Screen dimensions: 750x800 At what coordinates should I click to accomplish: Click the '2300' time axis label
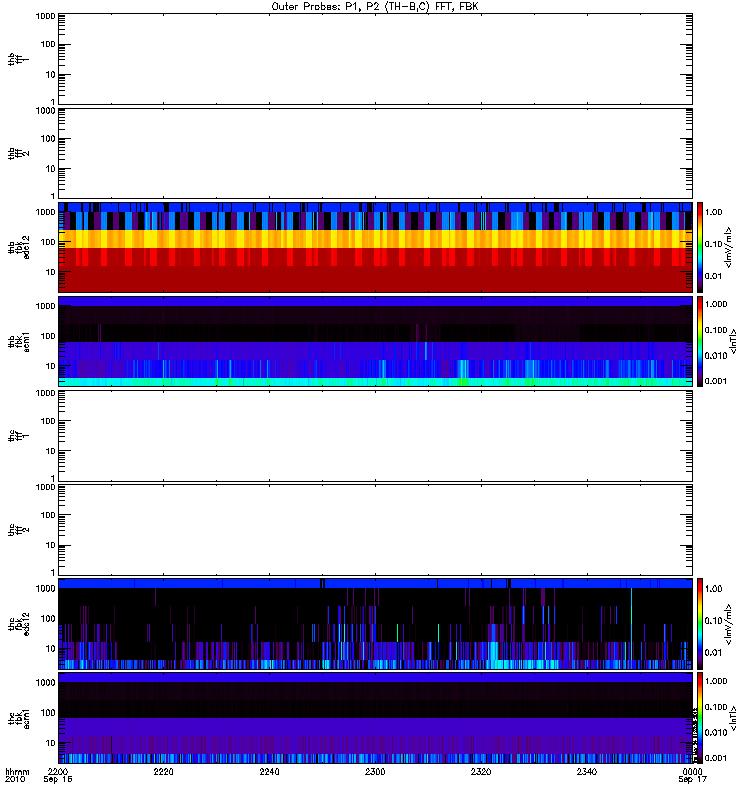click(x=375, y=771)
